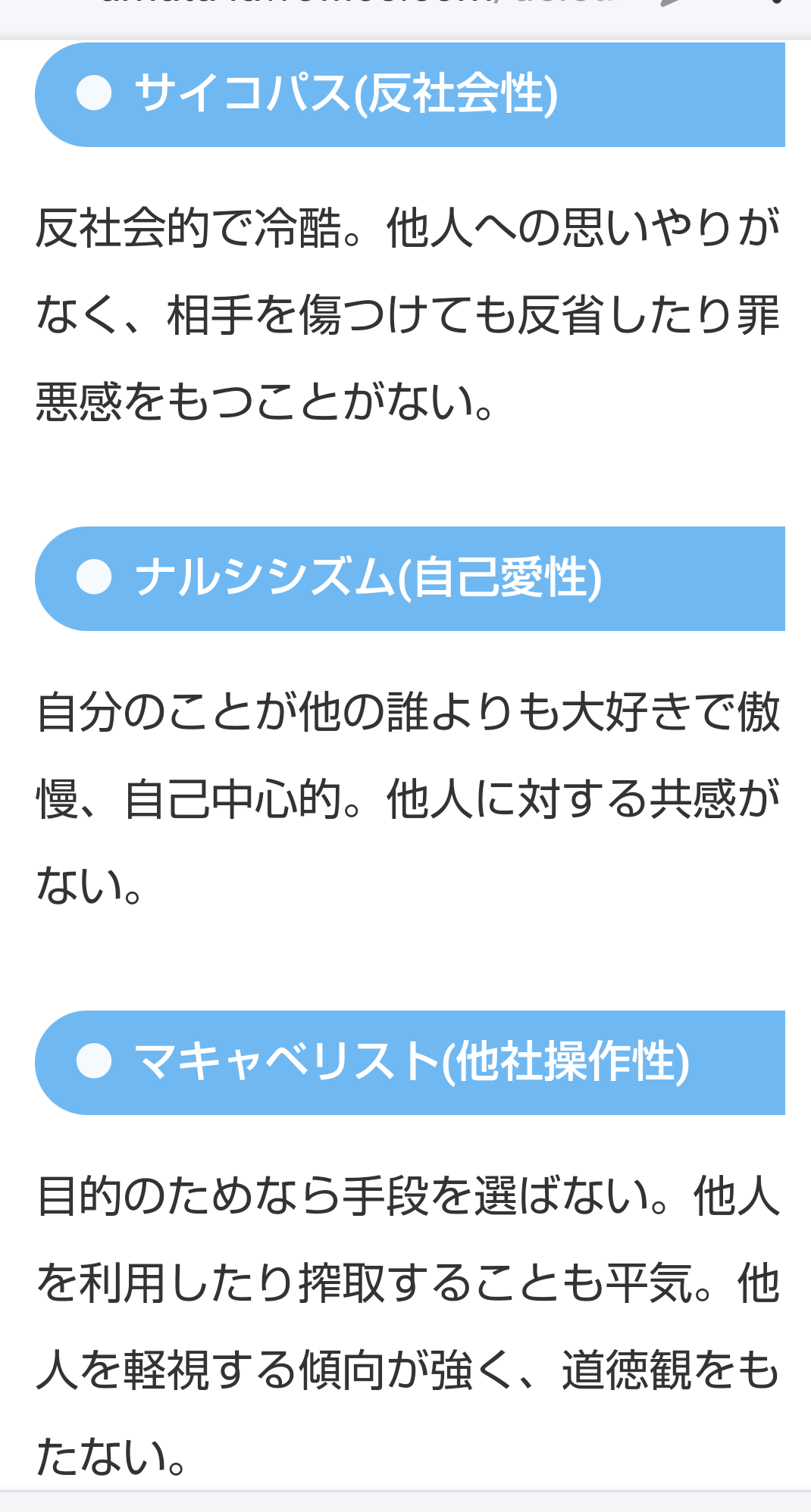This screenshot has width=811, height=1512.
Task: Tap the paragraph starting with 目的のためなら手段を
Action: (408, 1326)
